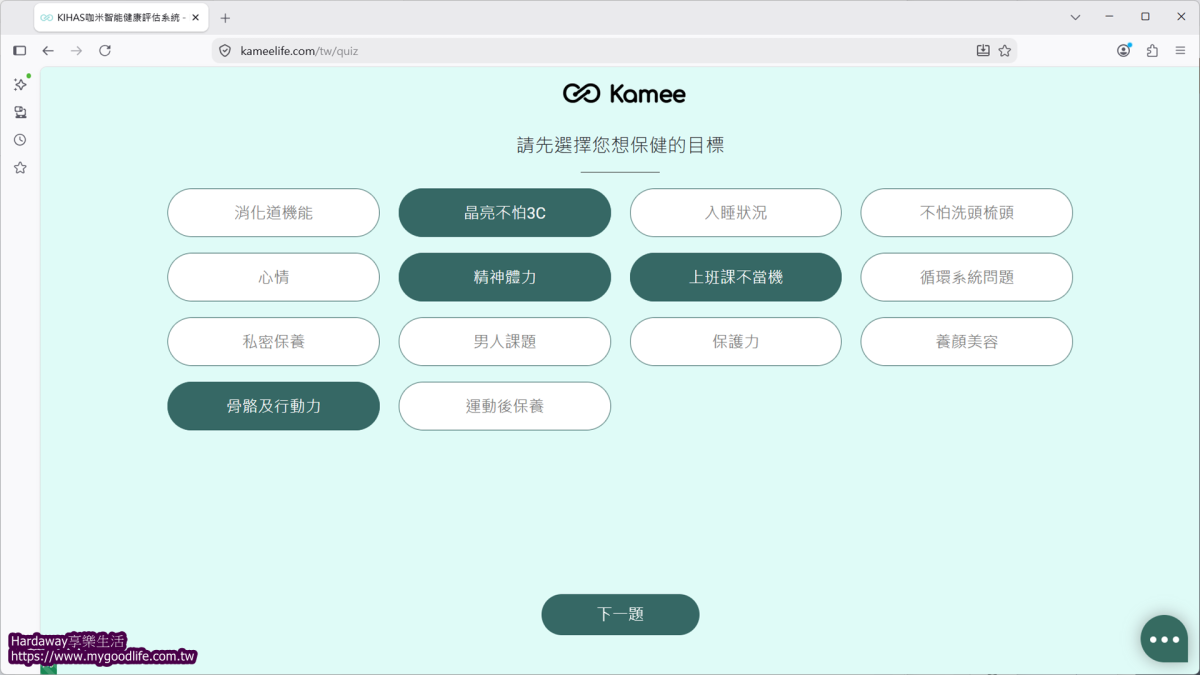Open the chat bubble widget
This screenshot has width=1200, height=675.
[x=1164, y=639]
